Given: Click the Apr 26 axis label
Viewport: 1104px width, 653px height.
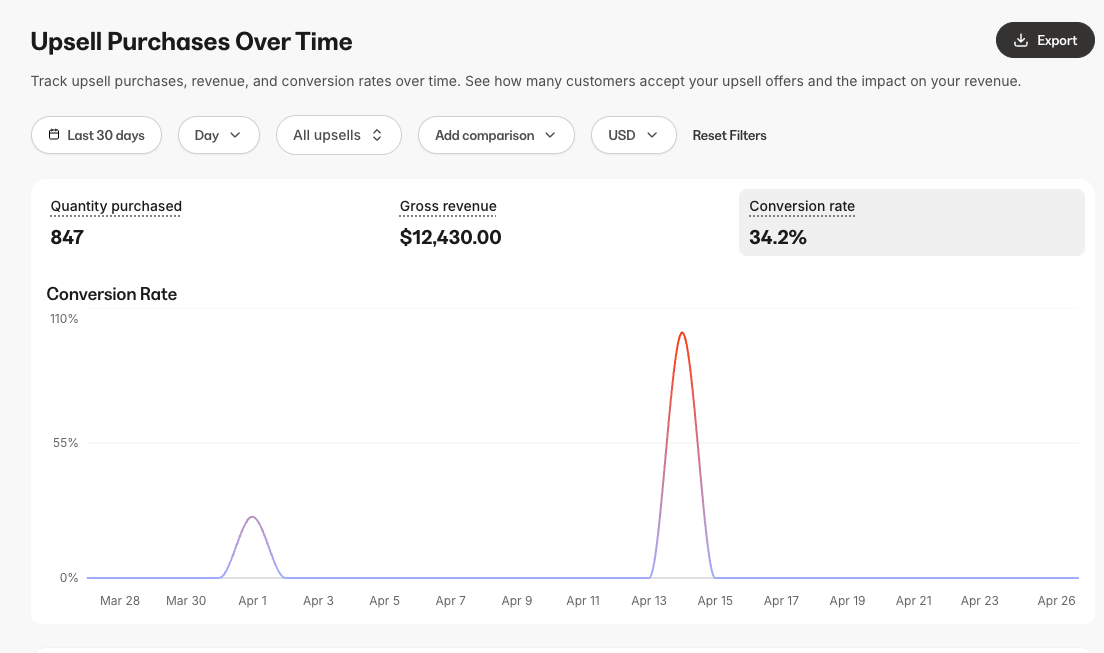Looking at the screenshot, I should 1056,600.
